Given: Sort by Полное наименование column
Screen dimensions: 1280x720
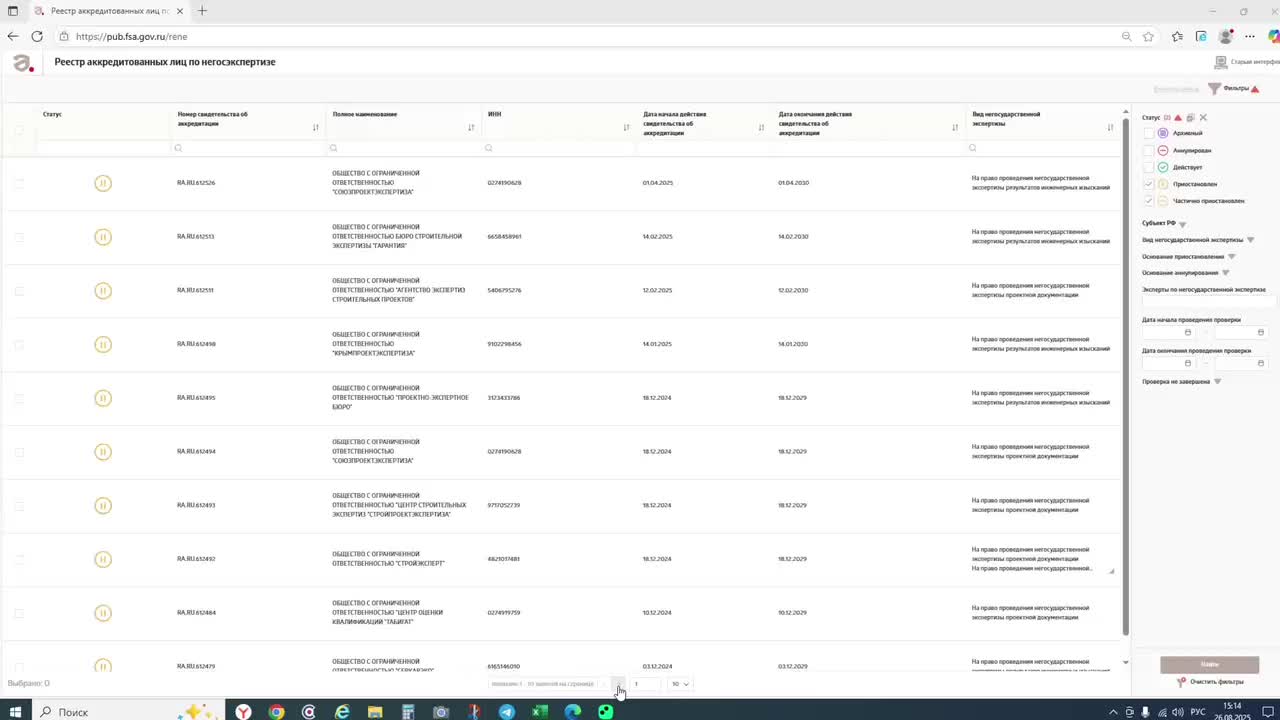Looking at the screenshot, I should pos(471,128).
